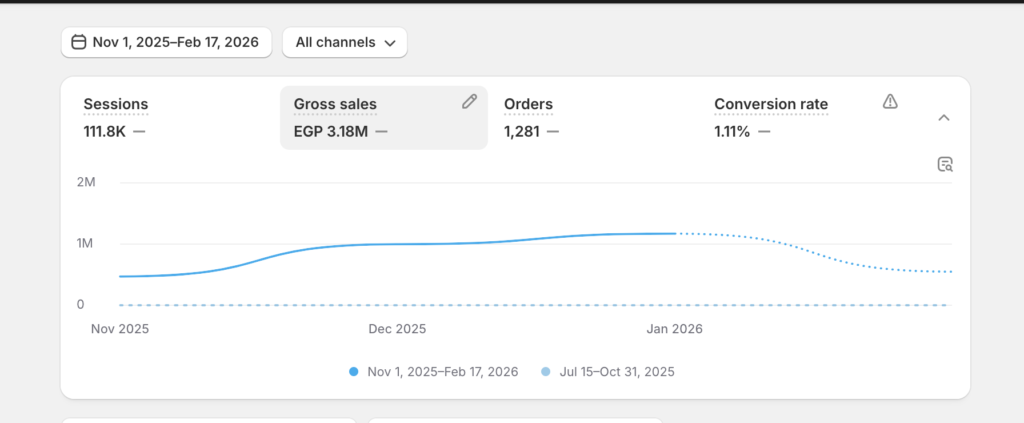
Task: Open the report explore icon above the chart
Action: coord(944,164)
